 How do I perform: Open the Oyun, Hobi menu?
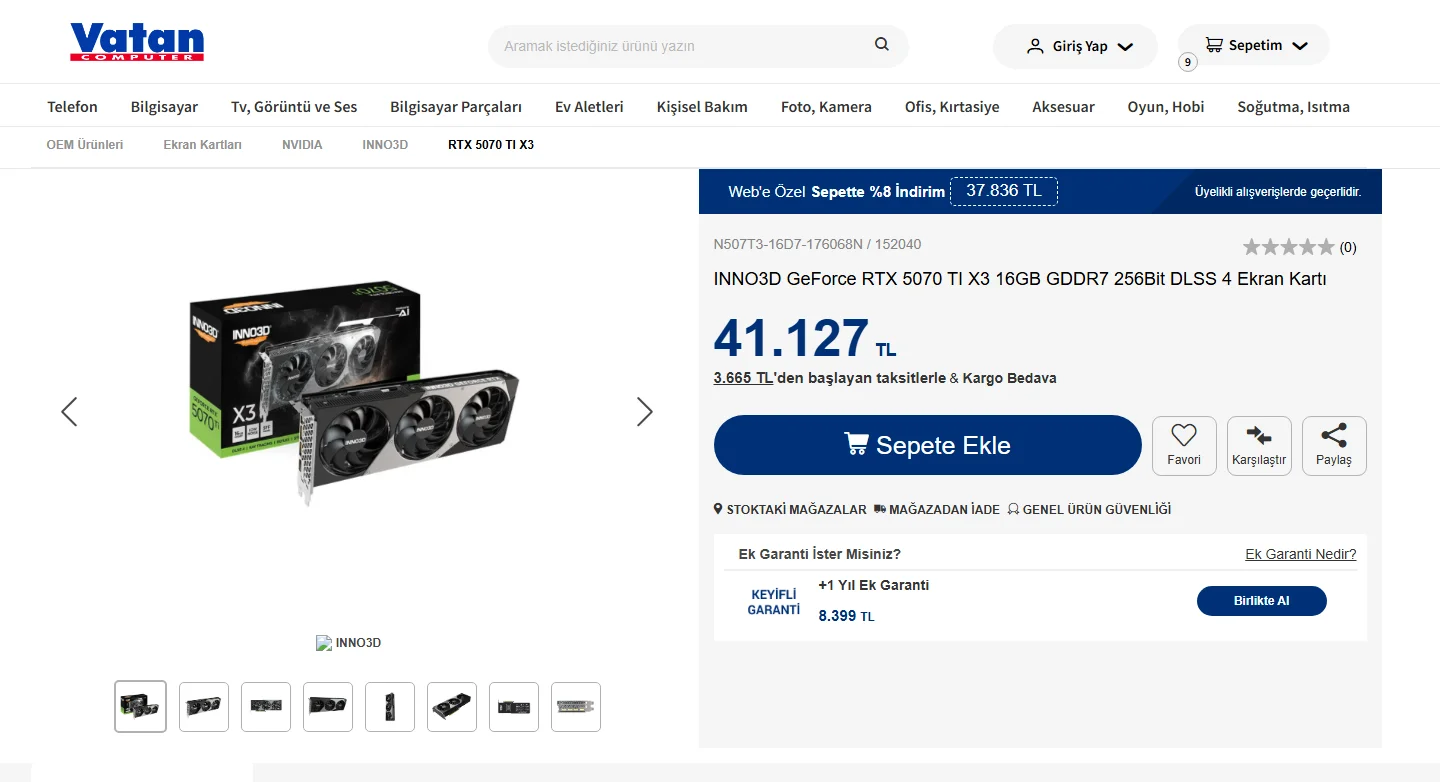[1165, 106]
